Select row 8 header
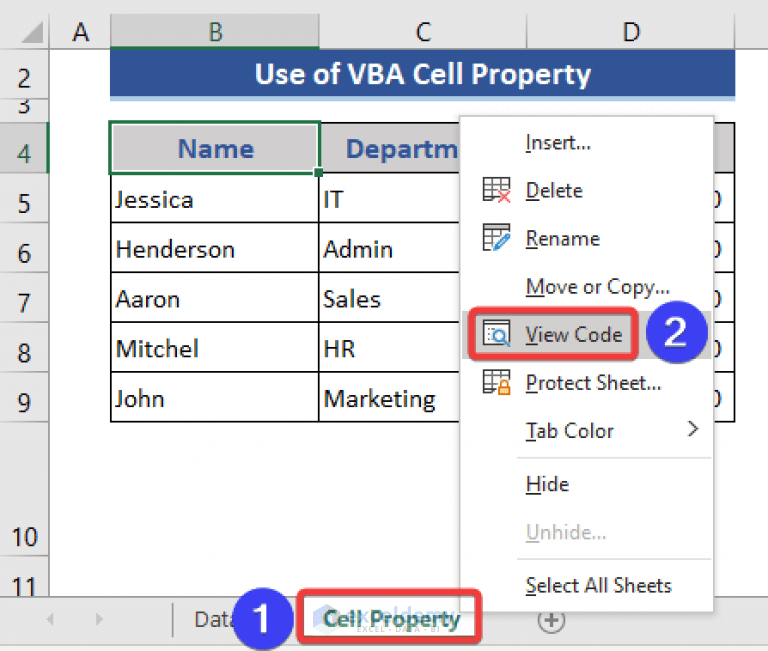The height and width of the screenshot is (651, 768). 24,348
